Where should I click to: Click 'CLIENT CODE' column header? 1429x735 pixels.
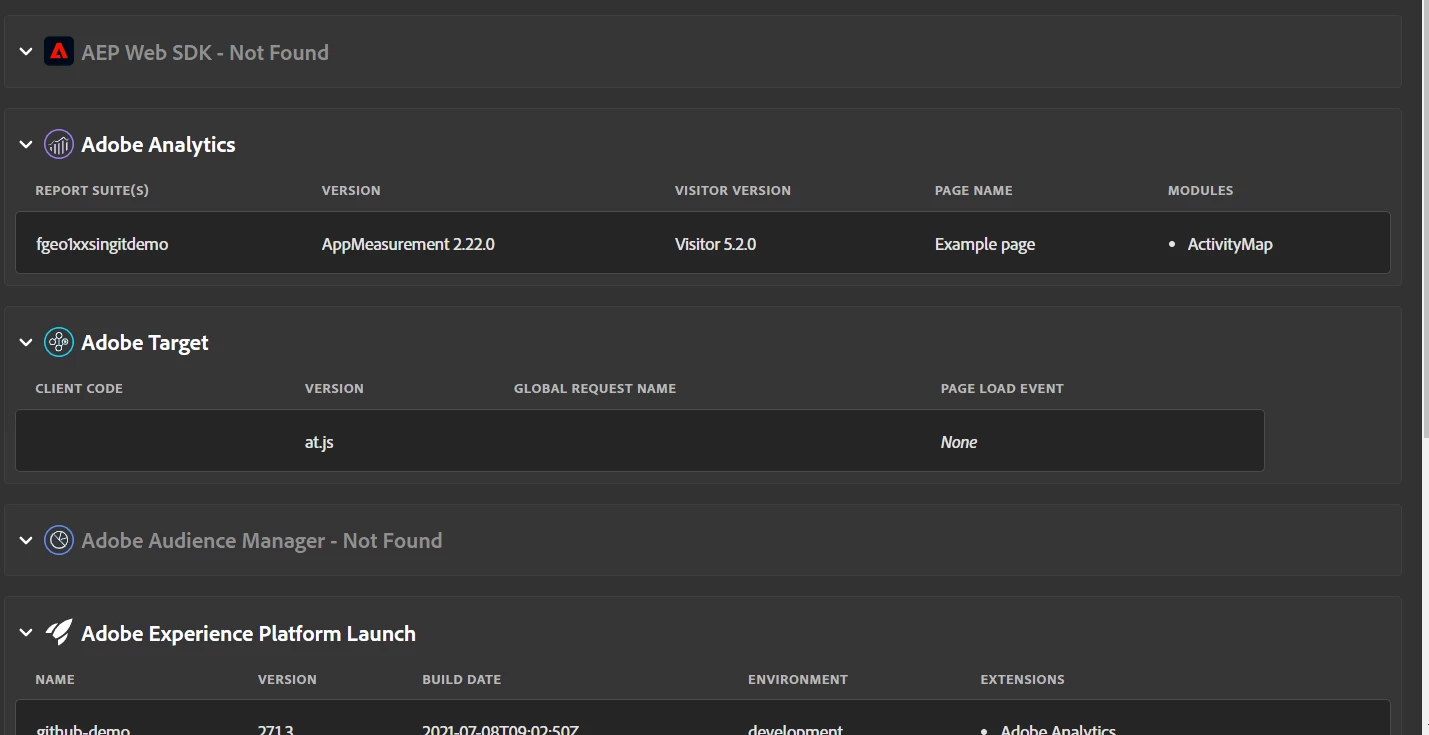click(79, 388)
